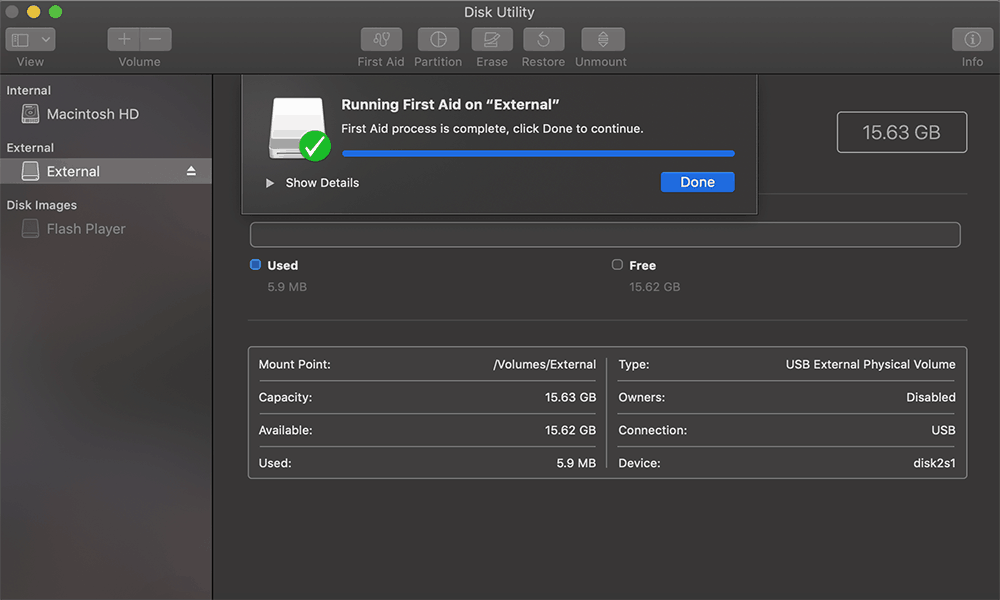Unmount the volume via toolbar icon

click(603, 40)
